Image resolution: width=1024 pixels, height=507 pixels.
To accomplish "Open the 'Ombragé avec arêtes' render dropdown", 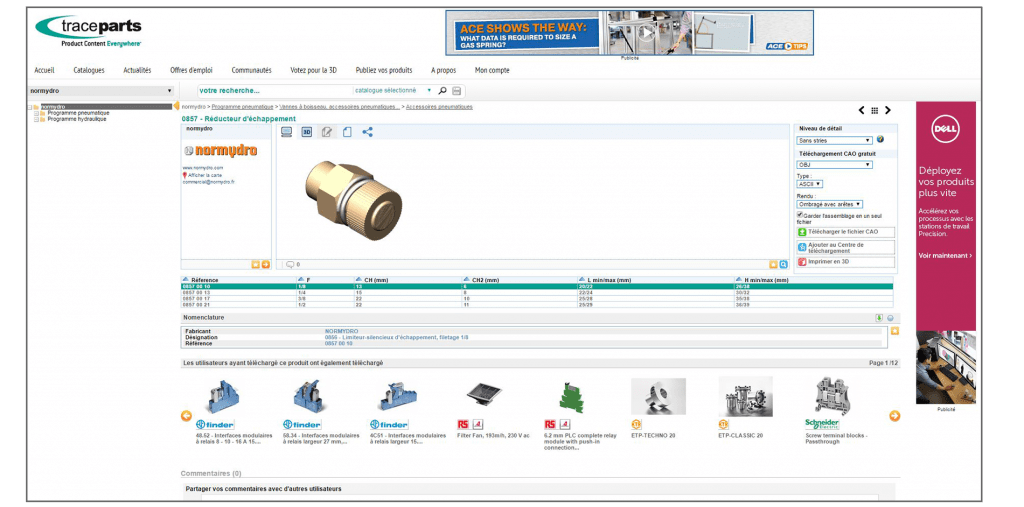I will click(829, 204).
